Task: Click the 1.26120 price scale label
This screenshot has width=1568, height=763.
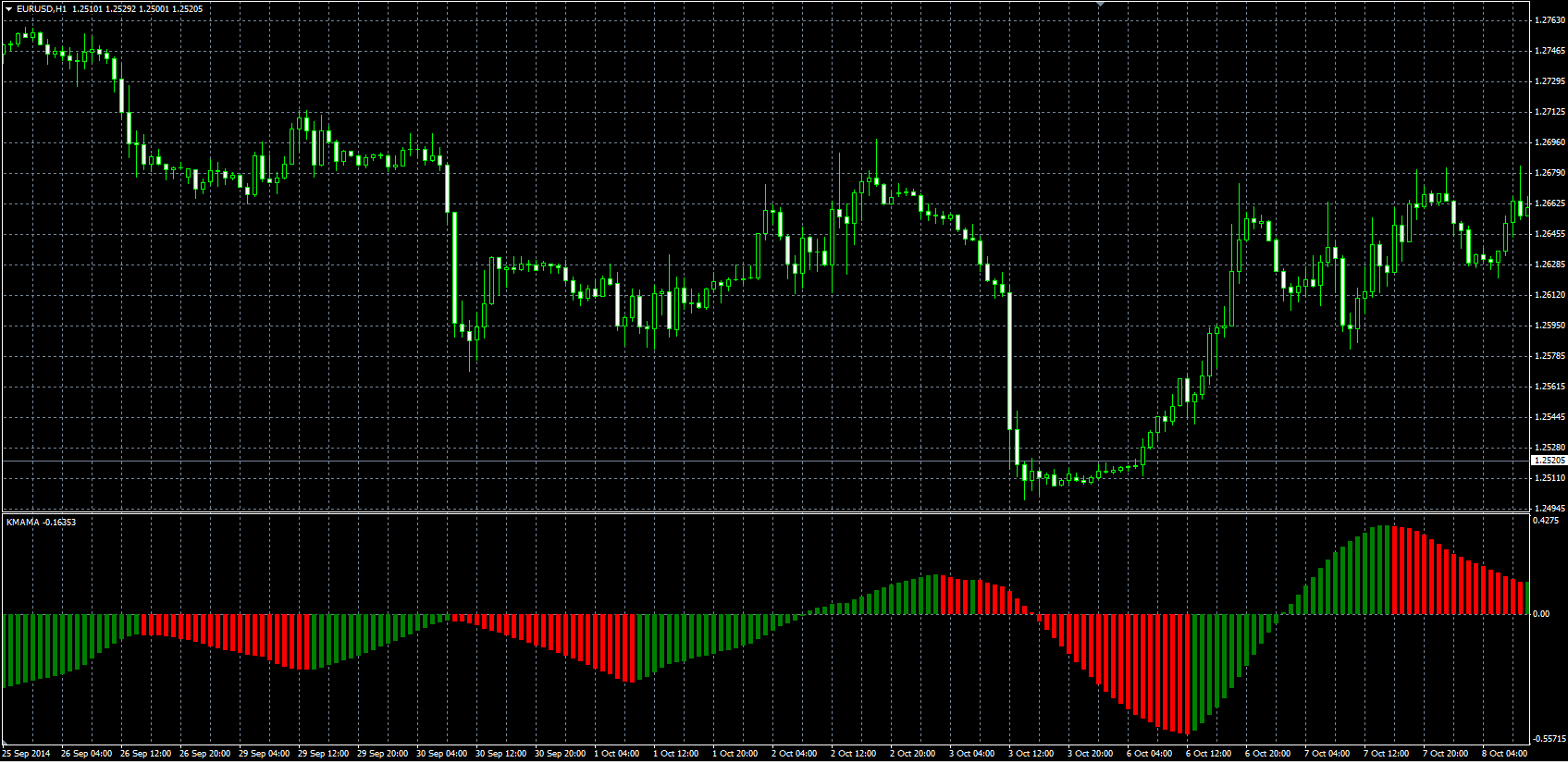Action: pyautogui.click(x=1549, y=295)
